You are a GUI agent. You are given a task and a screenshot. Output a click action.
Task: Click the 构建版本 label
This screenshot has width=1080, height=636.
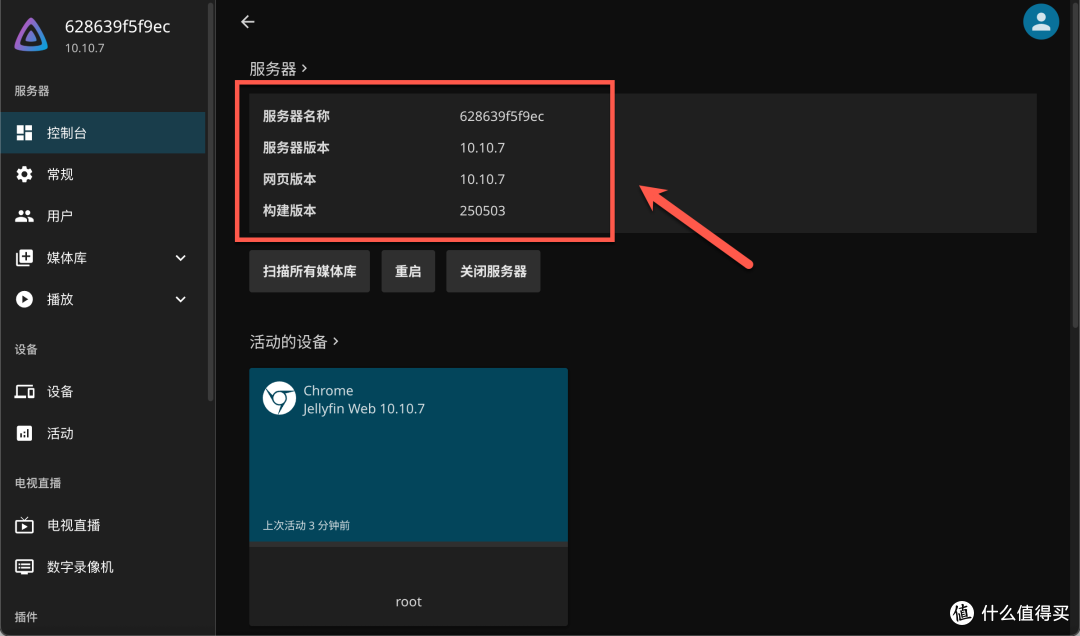[x=289, y=211]
